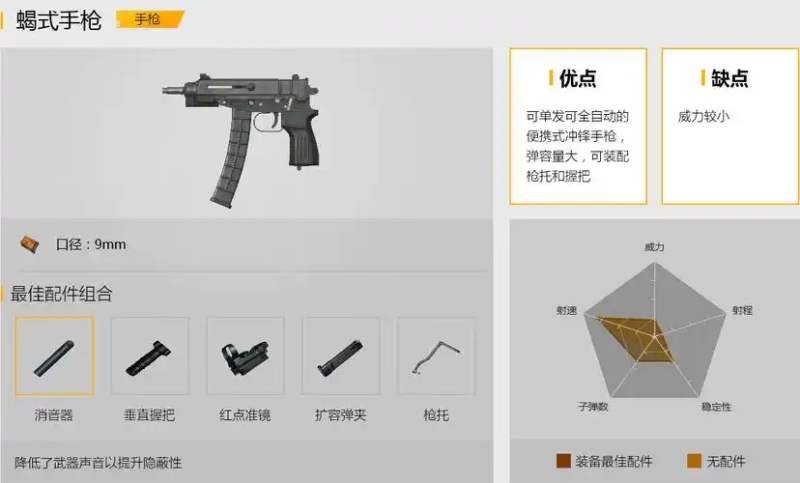The width and height of the screenshot is (800, 483).
Task: Open the 缺点 disadvantages card
Action: point(731,126)
